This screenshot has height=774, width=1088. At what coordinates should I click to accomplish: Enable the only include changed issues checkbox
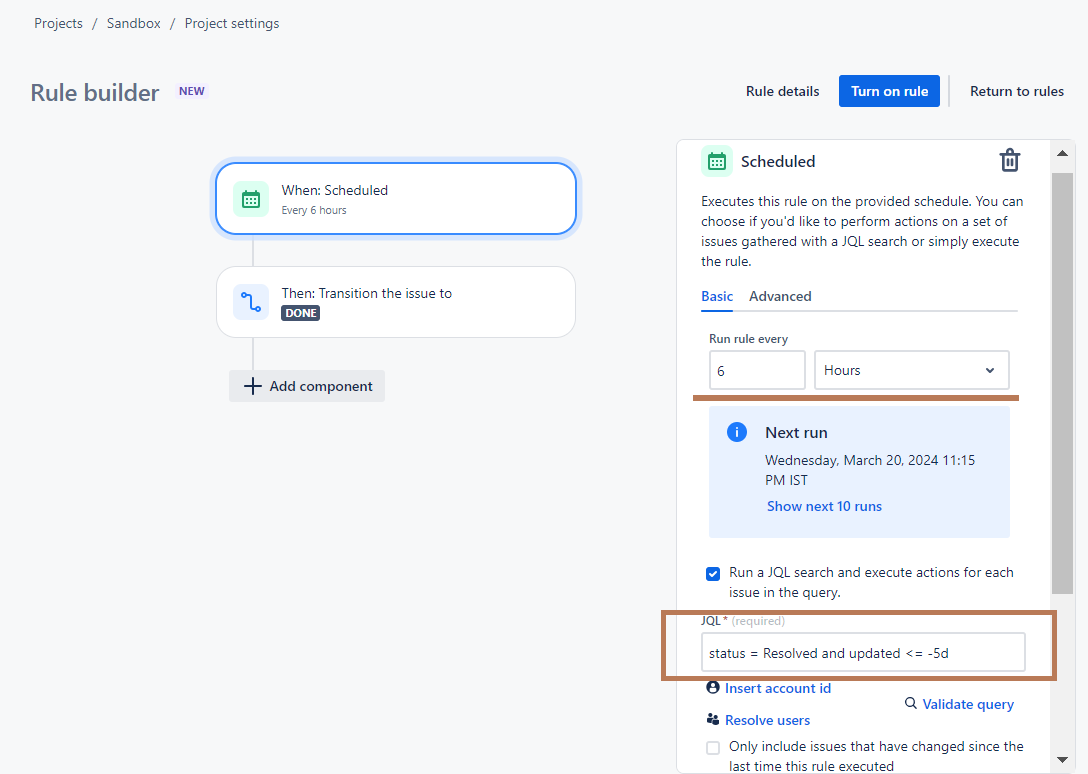point(713,747)
